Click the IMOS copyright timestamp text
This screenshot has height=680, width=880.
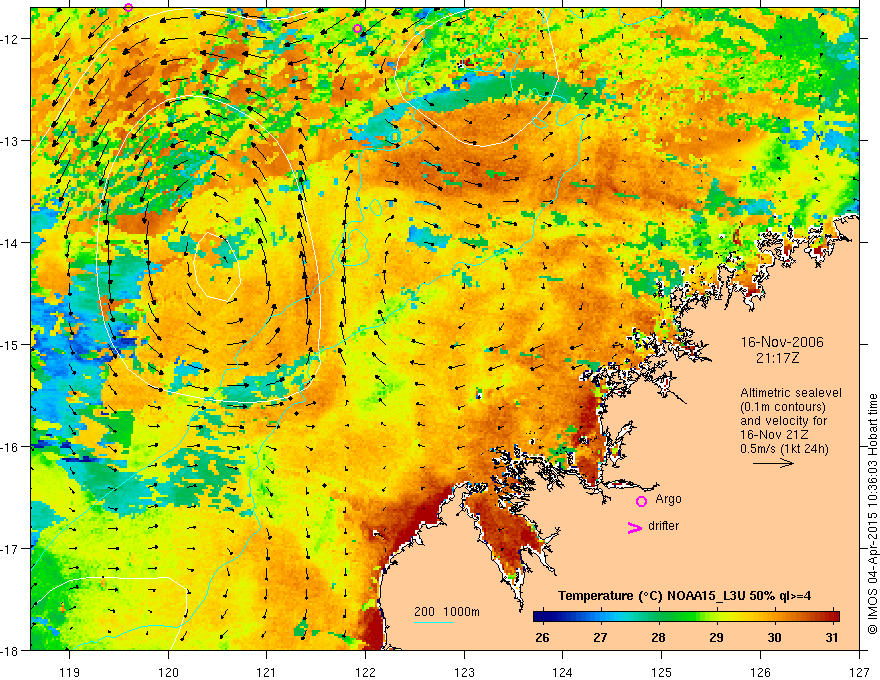coord(872,514)
